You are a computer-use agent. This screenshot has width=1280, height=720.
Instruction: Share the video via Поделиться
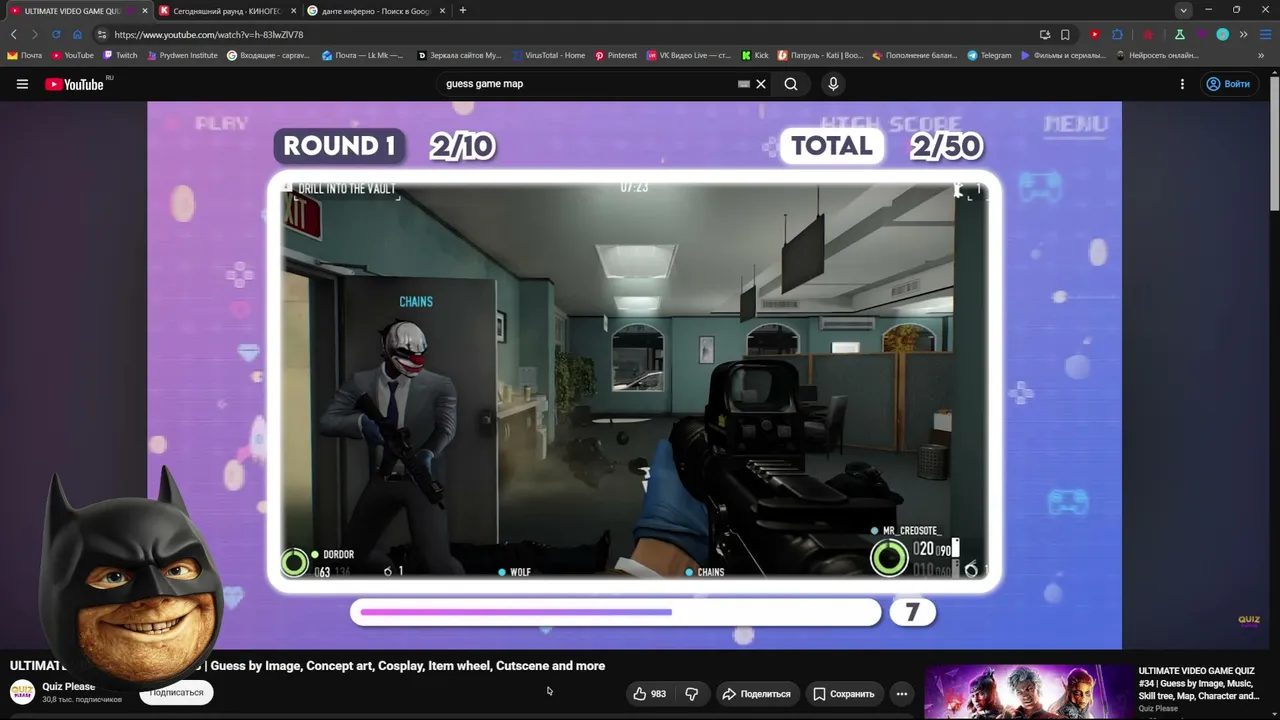[x=756, y=694]
